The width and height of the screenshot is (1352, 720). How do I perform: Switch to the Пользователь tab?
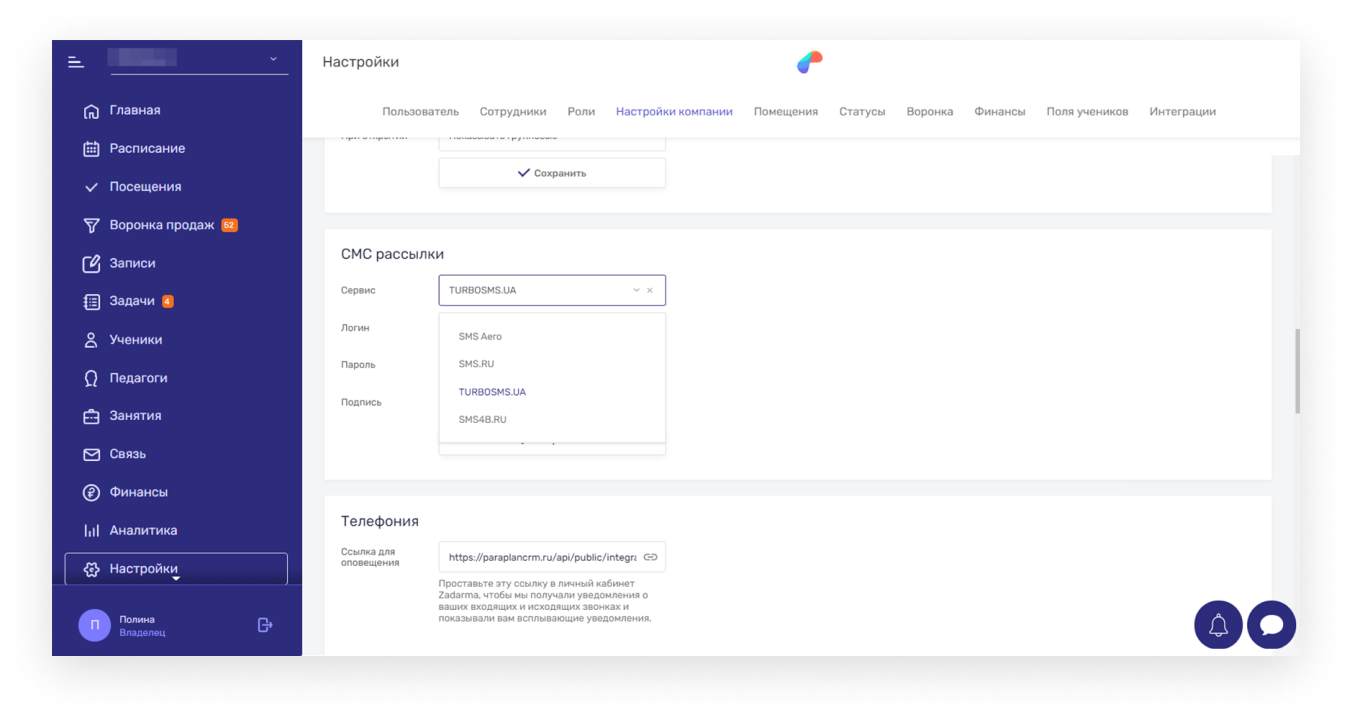pos(420,112)
